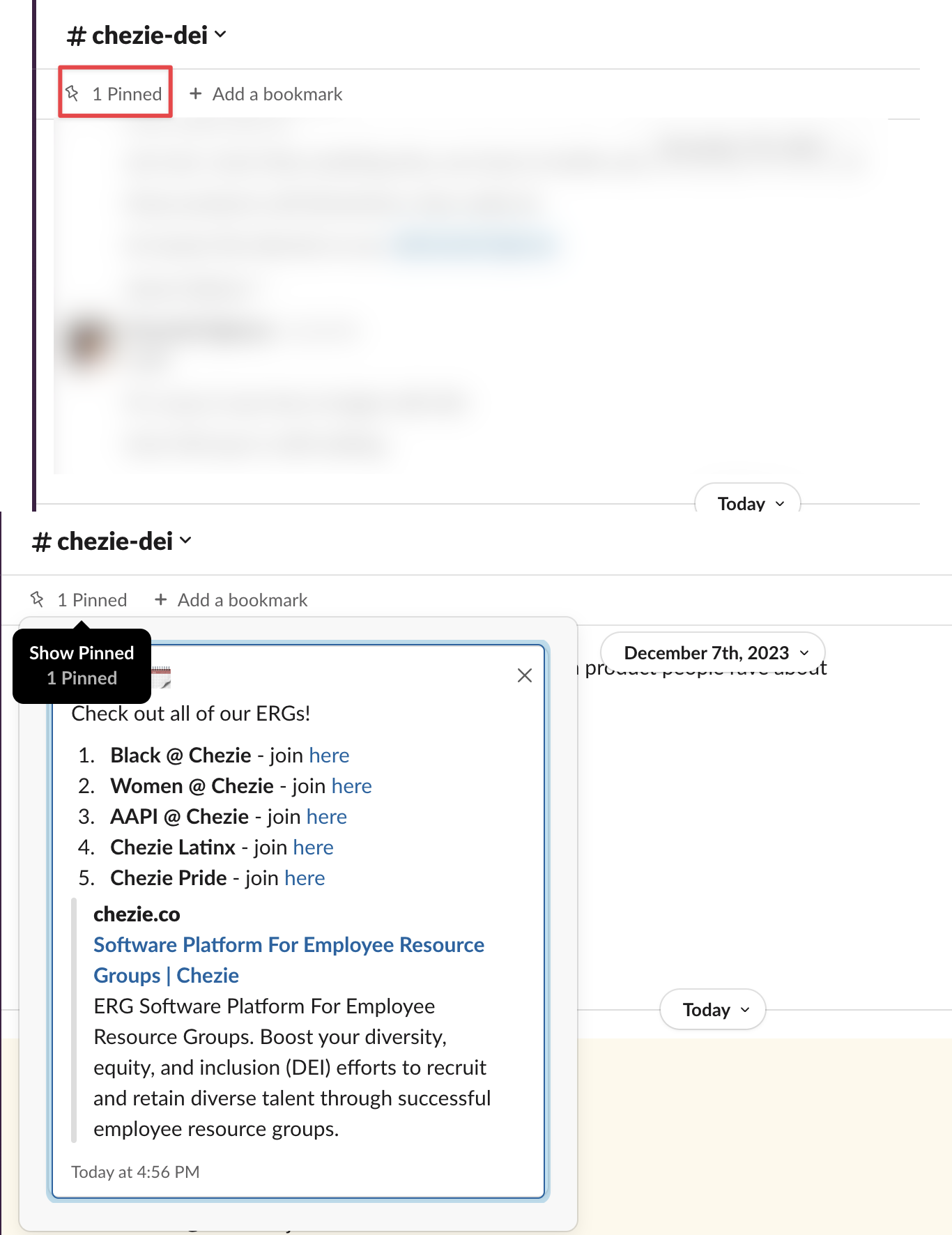The height and width of the screenshot is (1235, 952).
Task: Expand the chezie-dei channel menu in lower screenshot
Action: coord(112,541)
